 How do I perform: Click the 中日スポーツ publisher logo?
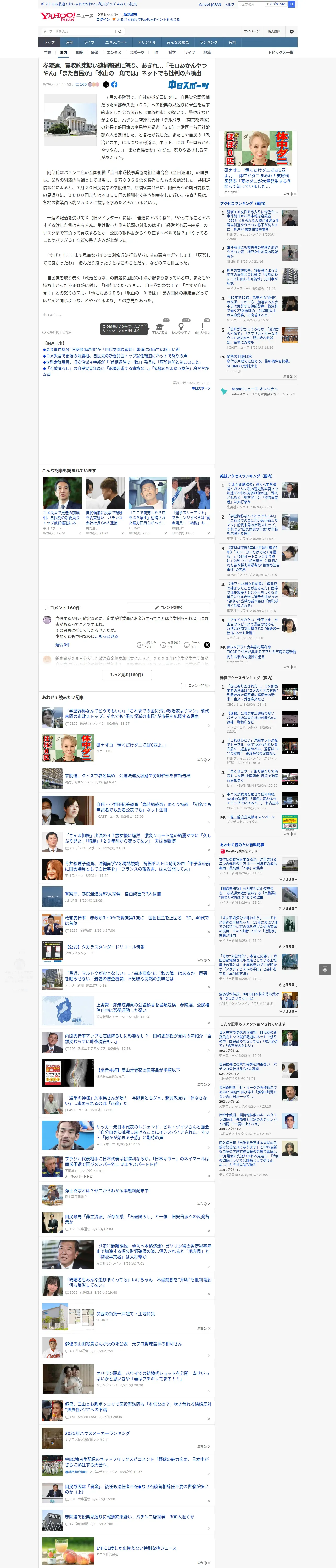coord(189,85)
